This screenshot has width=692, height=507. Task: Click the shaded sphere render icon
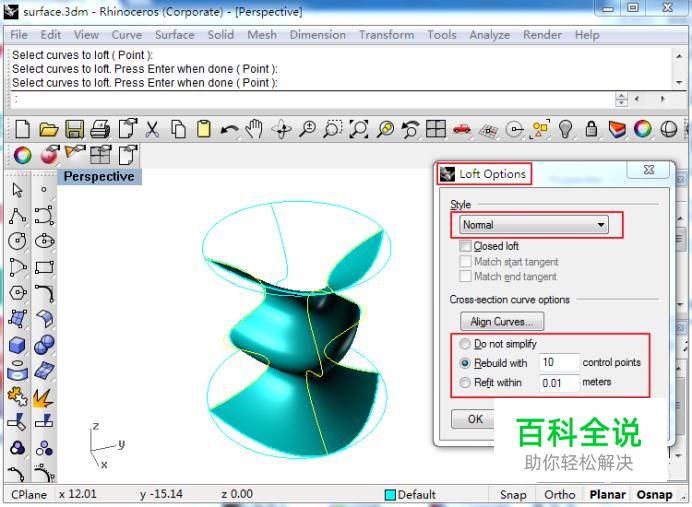point(669,129)
